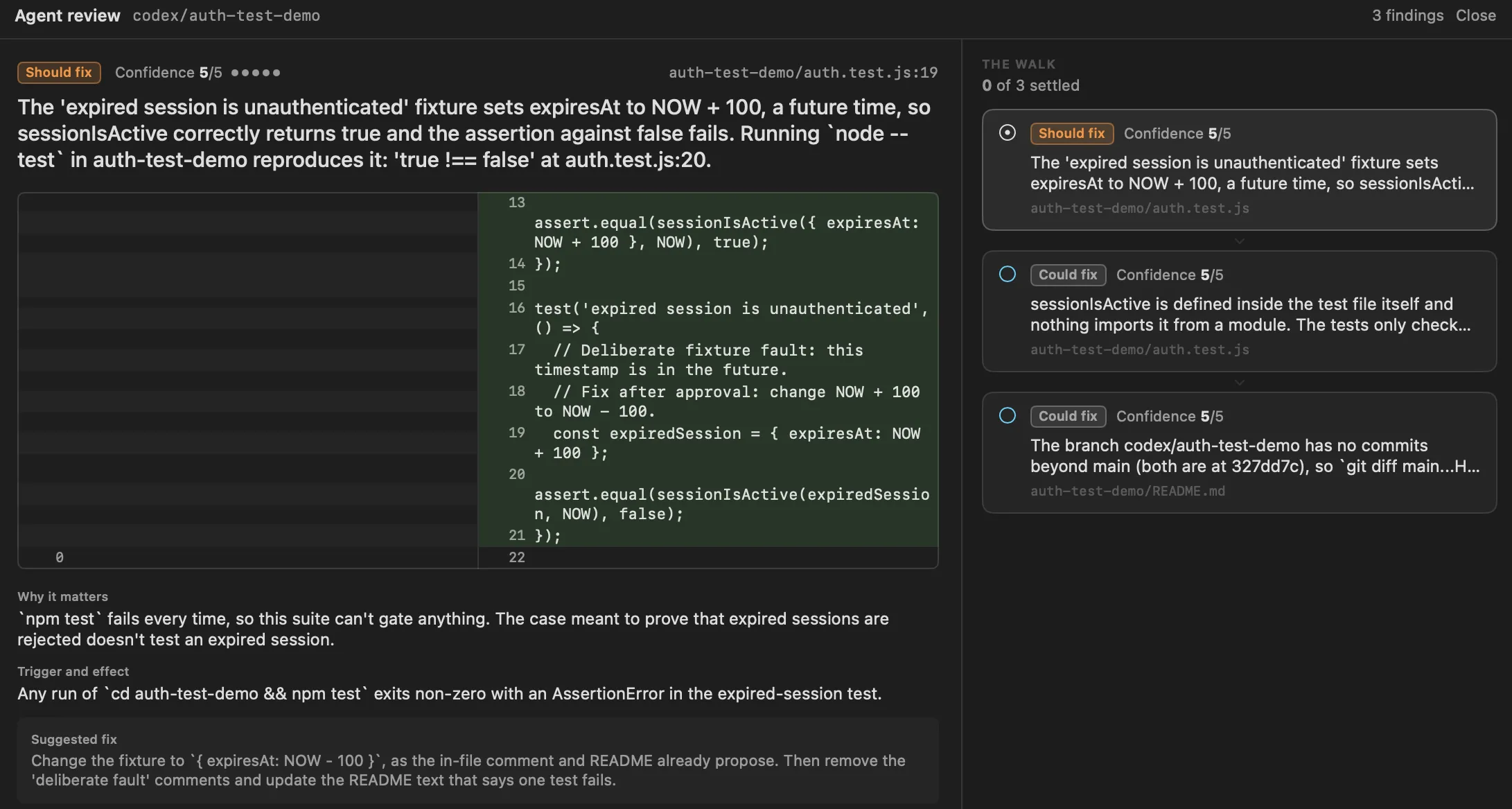Select the radio circle on the 'Should fix' finding card
Image resolution: width=1512 pixels, height=809 pixels.
click(1008, 132)
